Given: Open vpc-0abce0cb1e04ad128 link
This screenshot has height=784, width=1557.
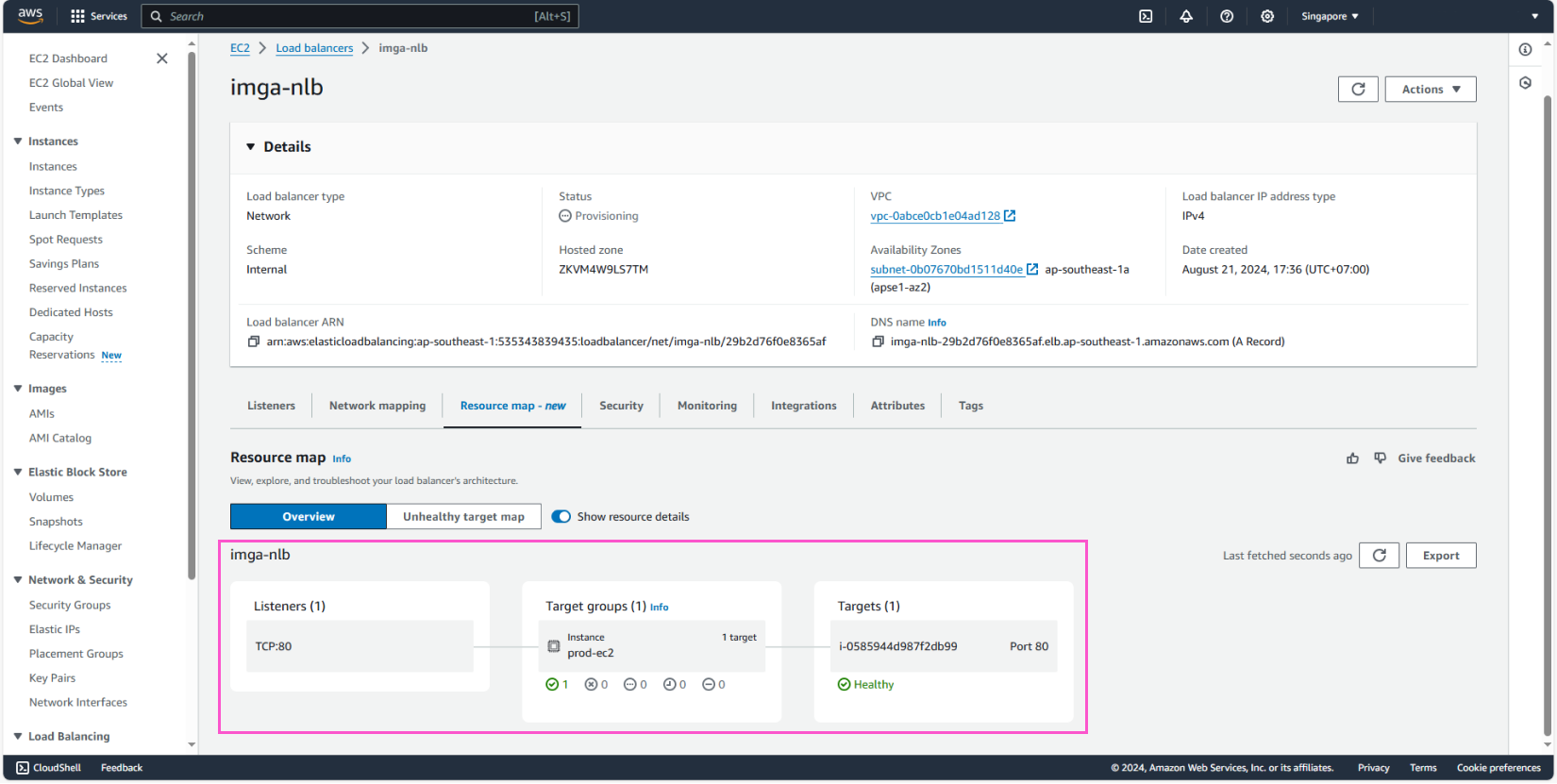Looking at the screenshot, I should [x=935, y=216].
